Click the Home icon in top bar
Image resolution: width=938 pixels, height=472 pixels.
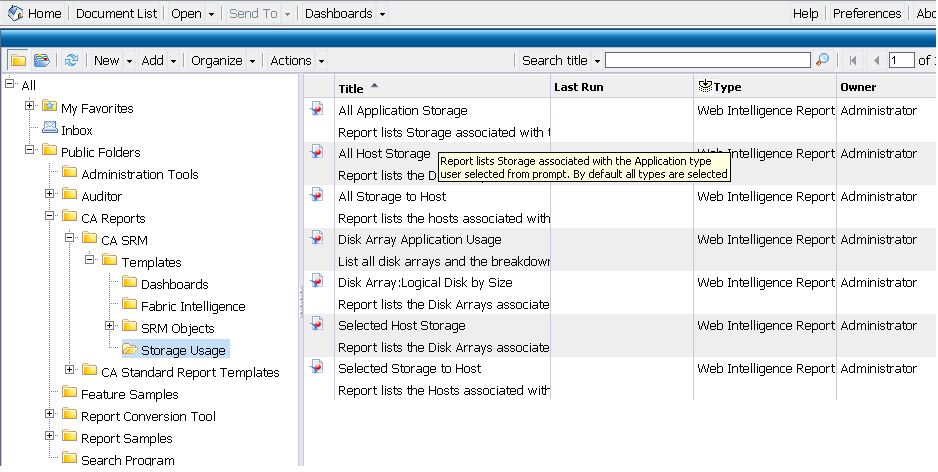coord(15,14)
